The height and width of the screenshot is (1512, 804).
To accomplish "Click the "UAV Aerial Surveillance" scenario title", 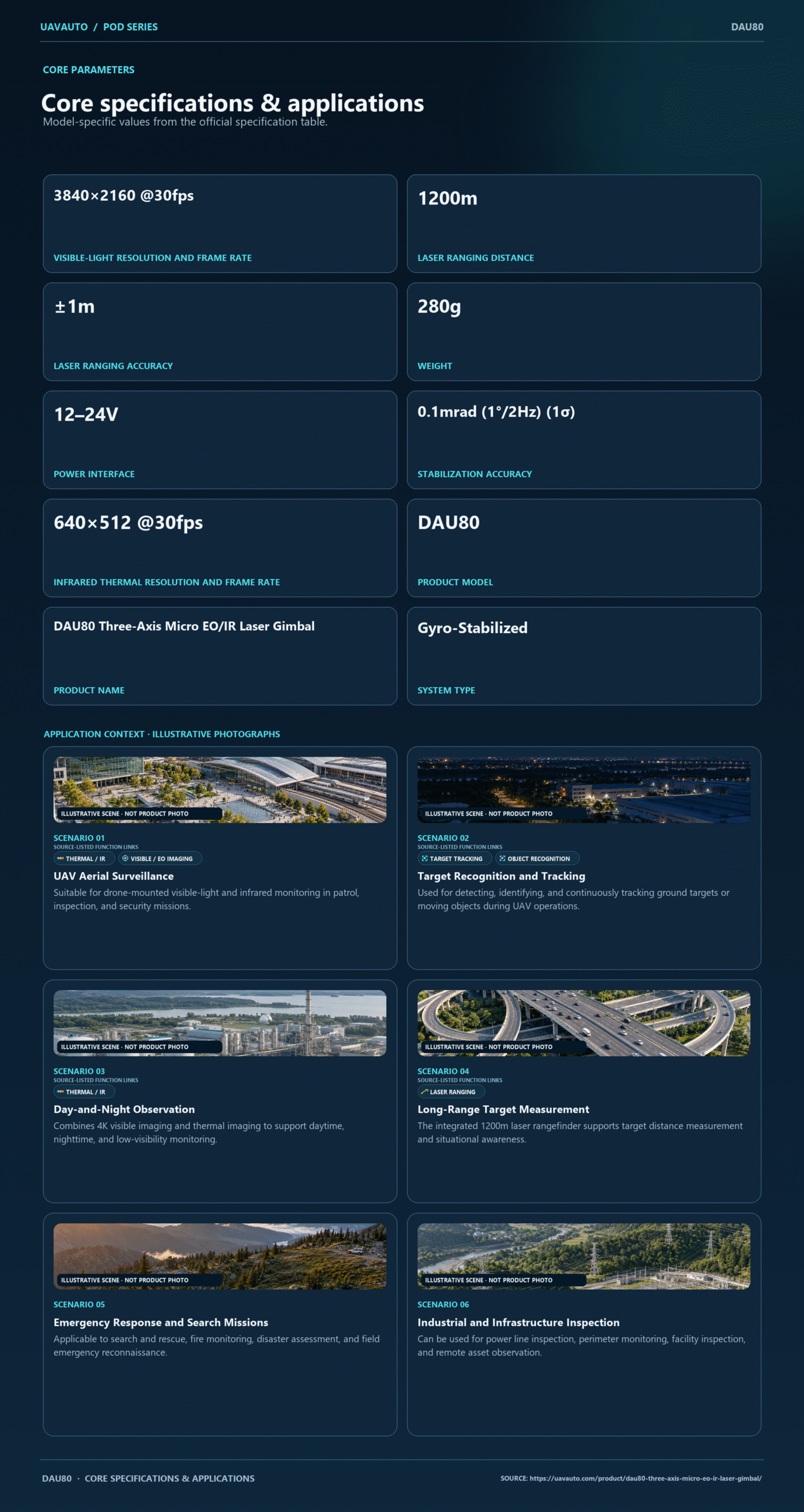I will point(114,876).
